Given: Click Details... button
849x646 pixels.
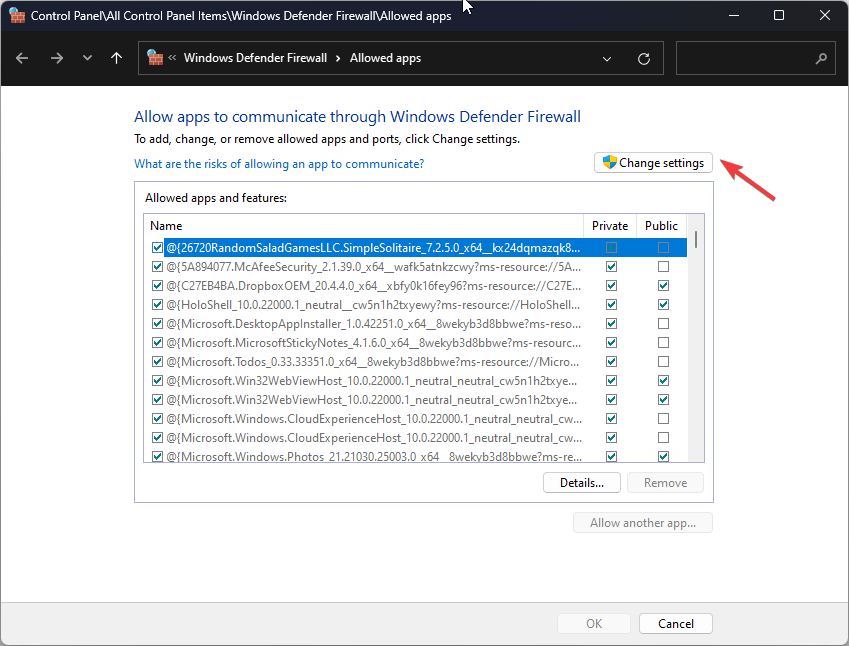Looking at the screenshot, I should (x=582, y=482).
